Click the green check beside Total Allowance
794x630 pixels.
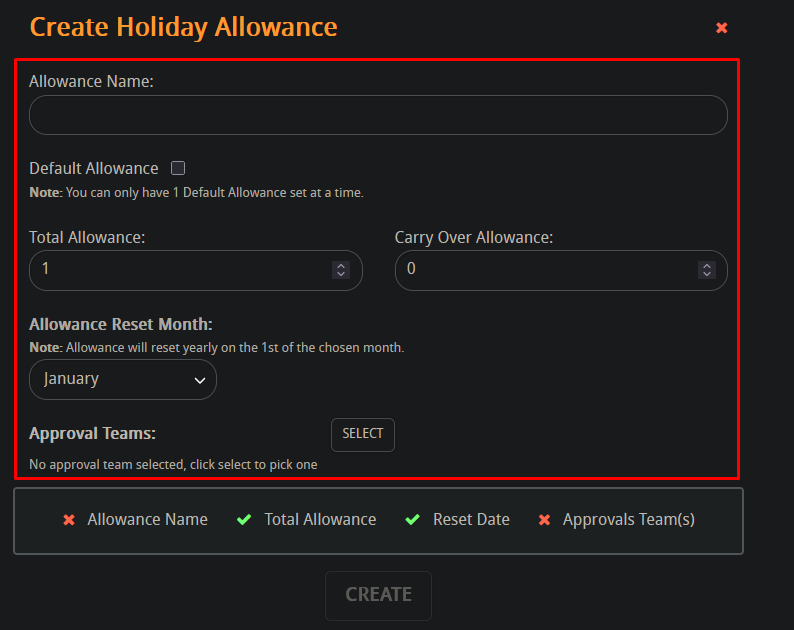pos(244,520)
